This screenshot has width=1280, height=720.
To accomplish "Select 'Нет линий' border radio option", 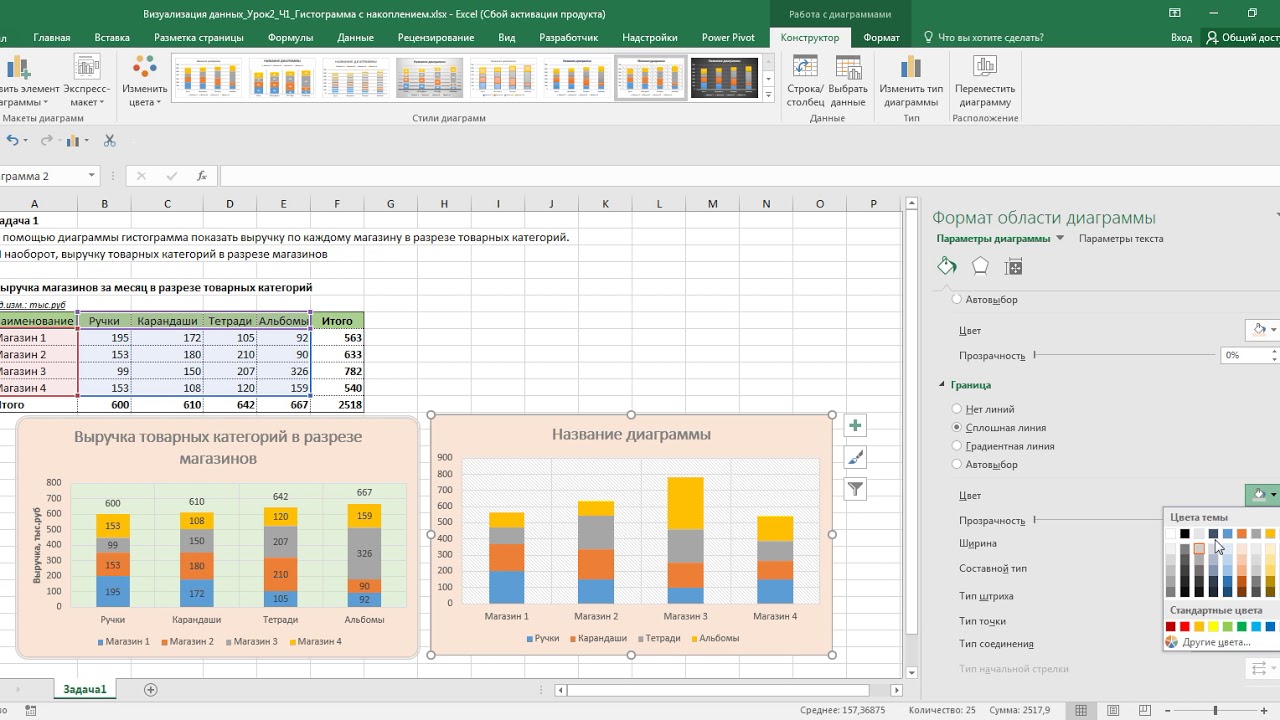I will coord(957,409).
